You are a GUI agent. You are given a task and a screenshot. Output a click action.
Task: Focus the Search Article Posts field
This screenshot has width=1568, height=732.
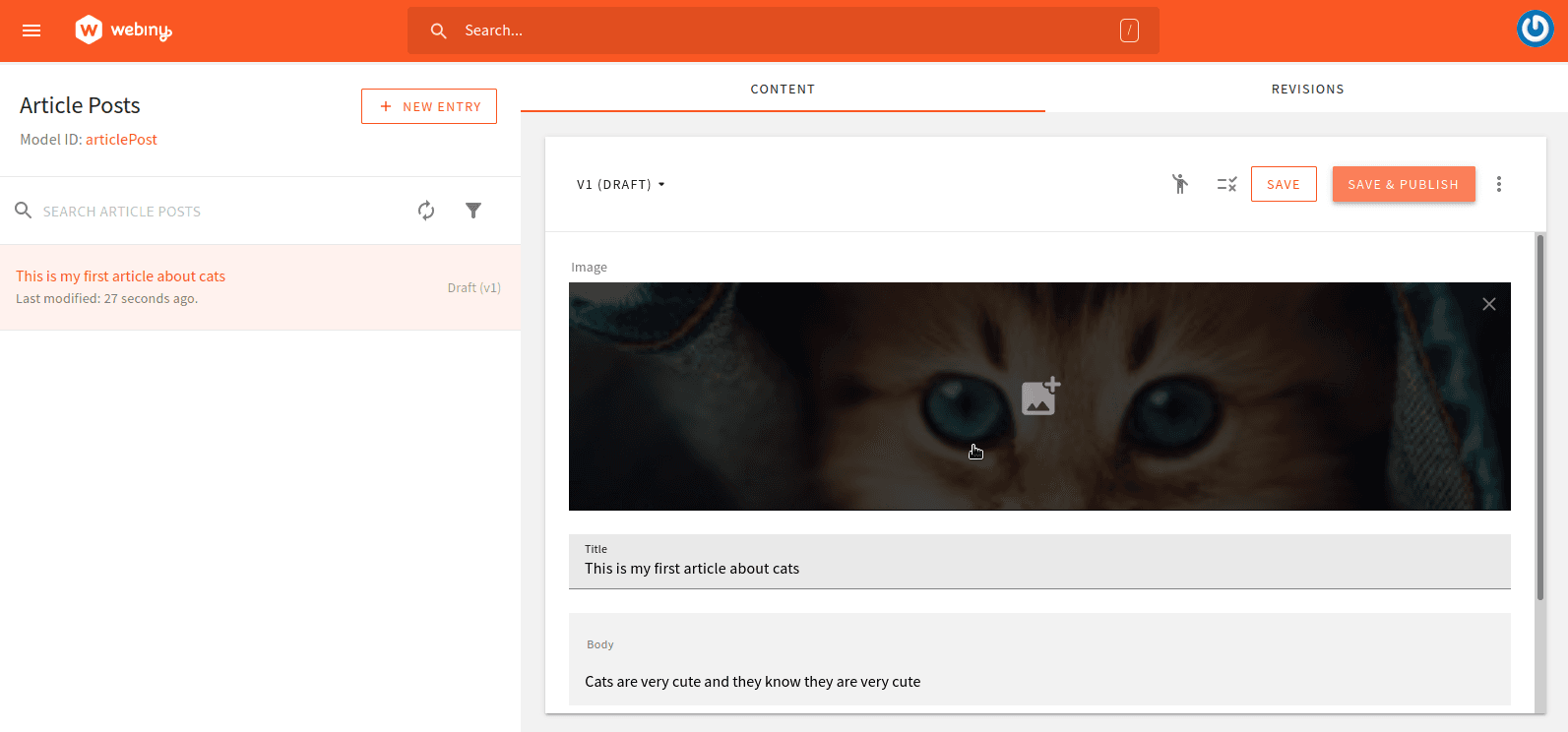(217, 212)
